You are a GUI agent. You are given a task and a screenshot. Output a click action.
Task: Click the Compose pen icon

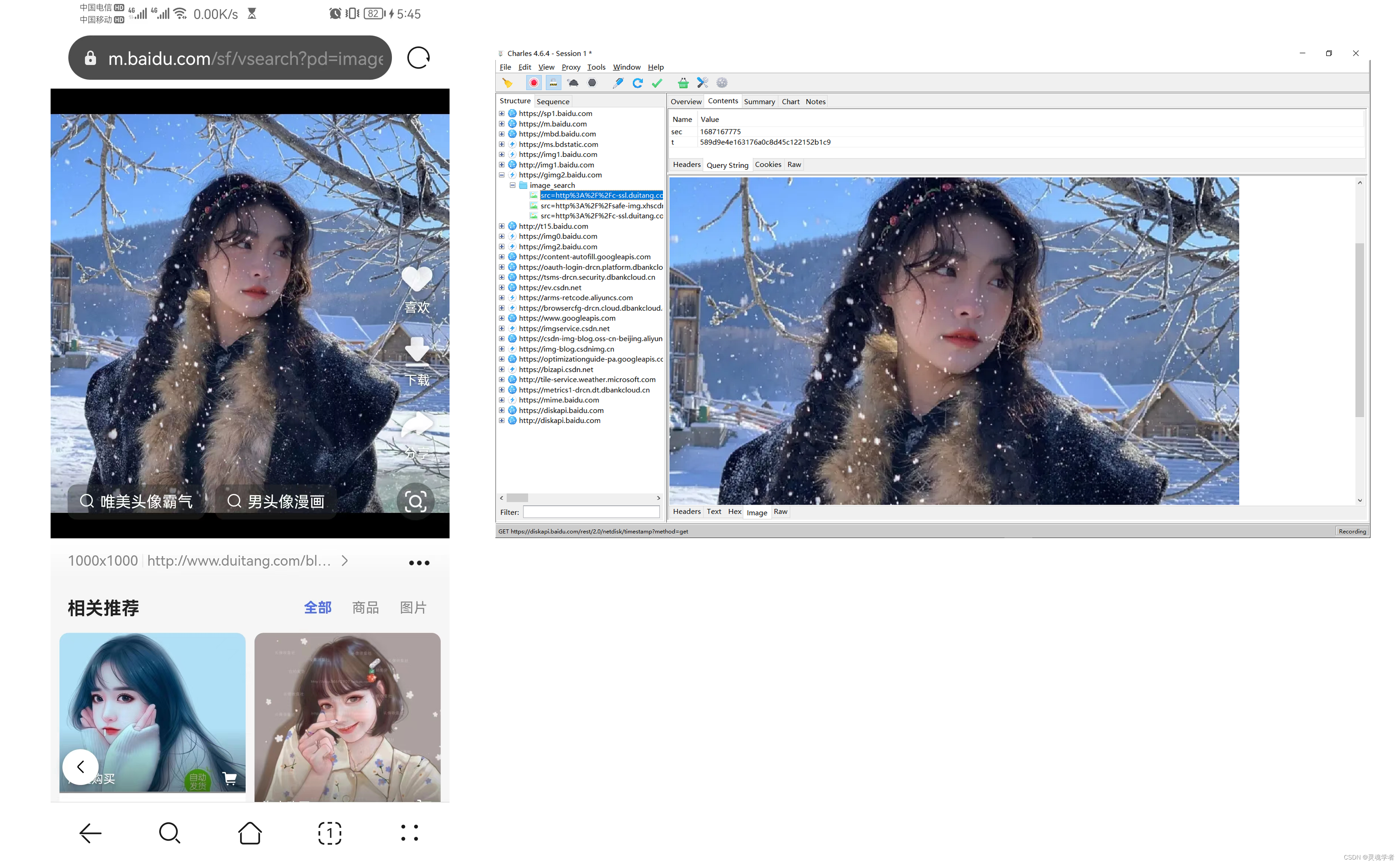618,83
